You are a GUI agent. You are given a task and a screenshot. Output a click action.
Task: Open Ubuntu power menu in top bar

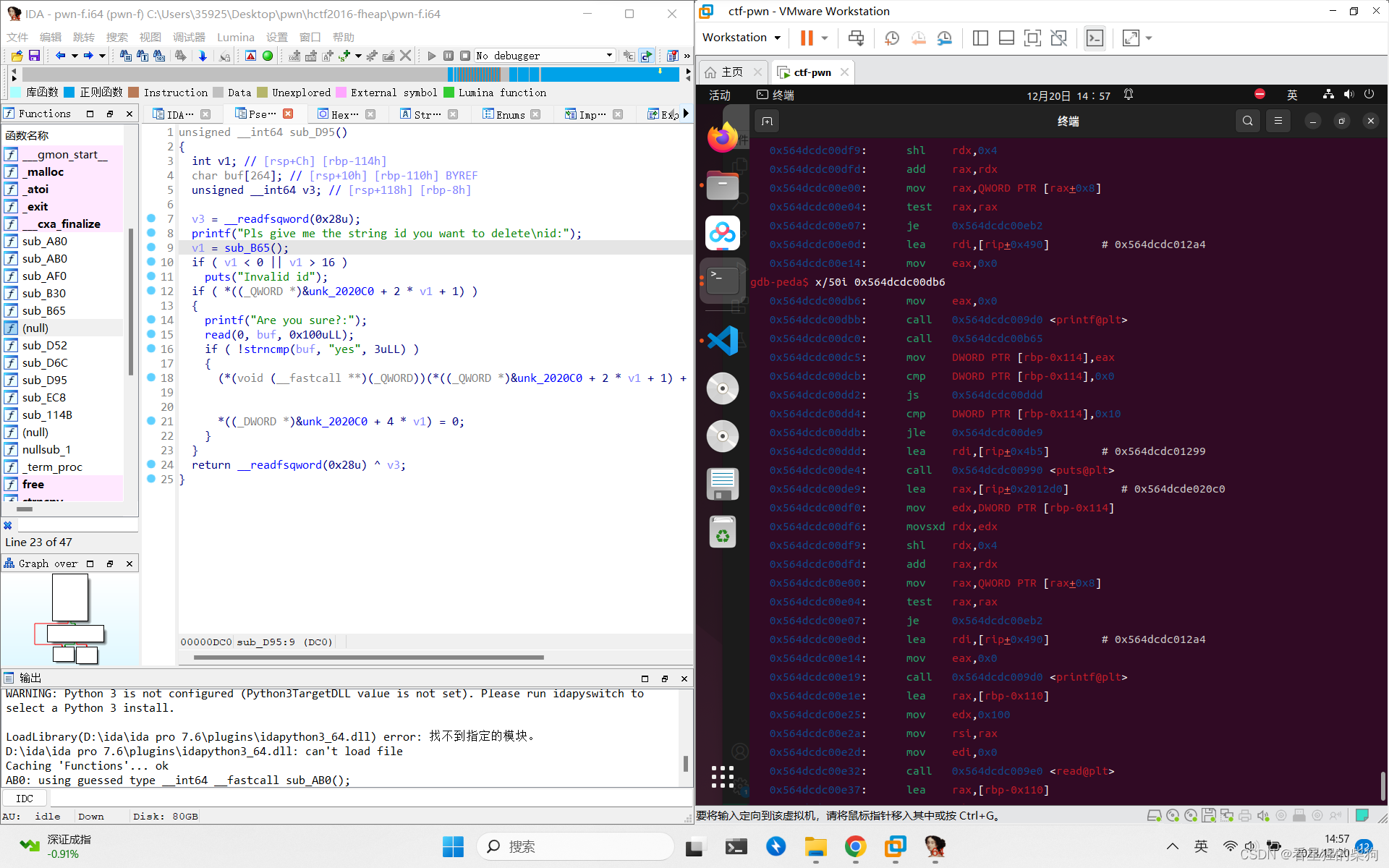[x=1369, y=94]
